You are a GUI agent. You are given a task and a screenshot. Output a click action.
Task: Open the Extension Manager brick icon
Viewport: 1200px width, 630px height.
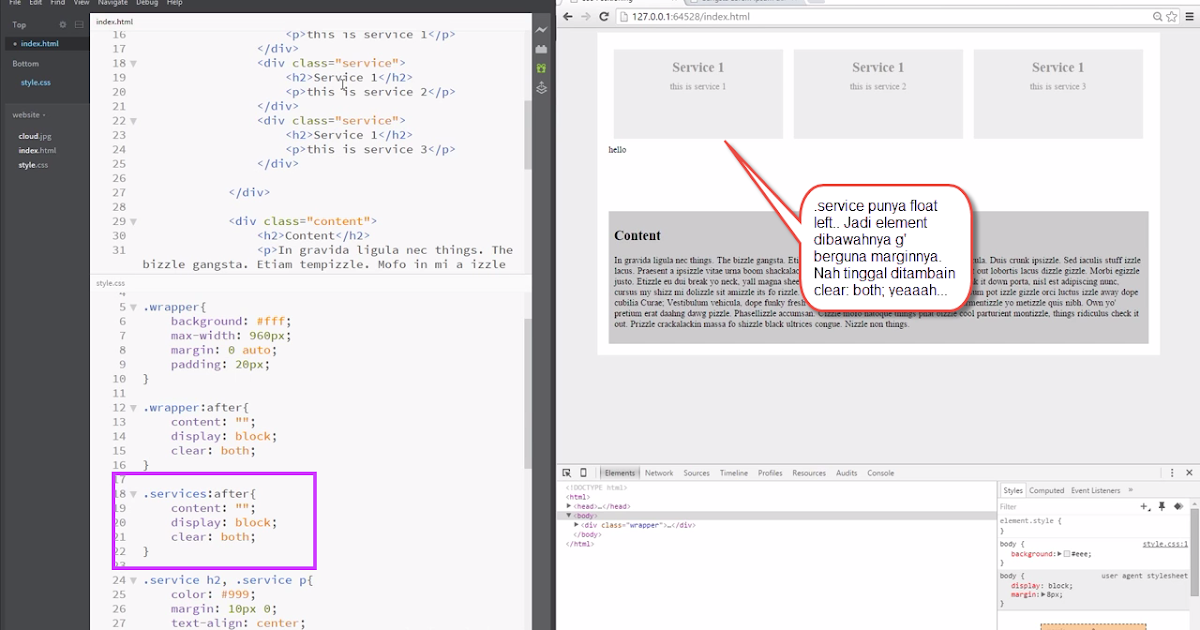tap(541, 47)
